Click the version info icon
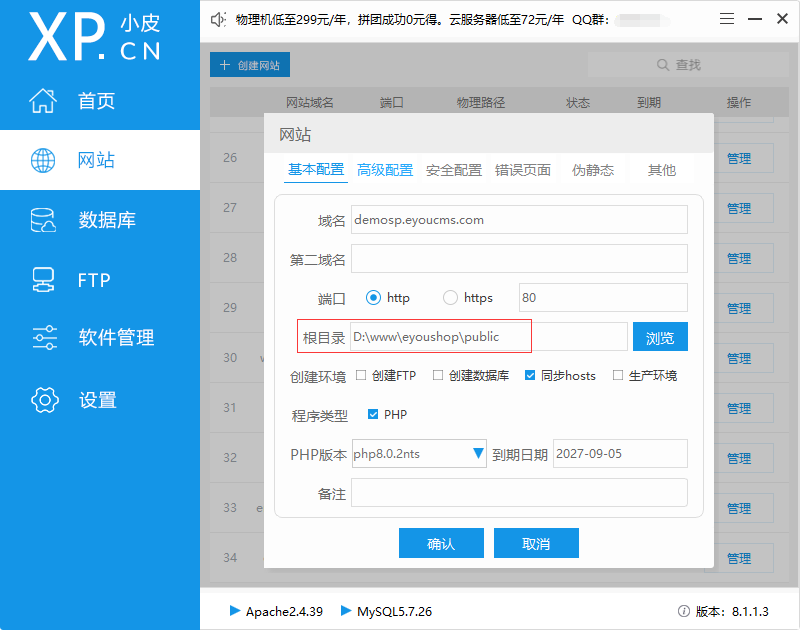 684,611
